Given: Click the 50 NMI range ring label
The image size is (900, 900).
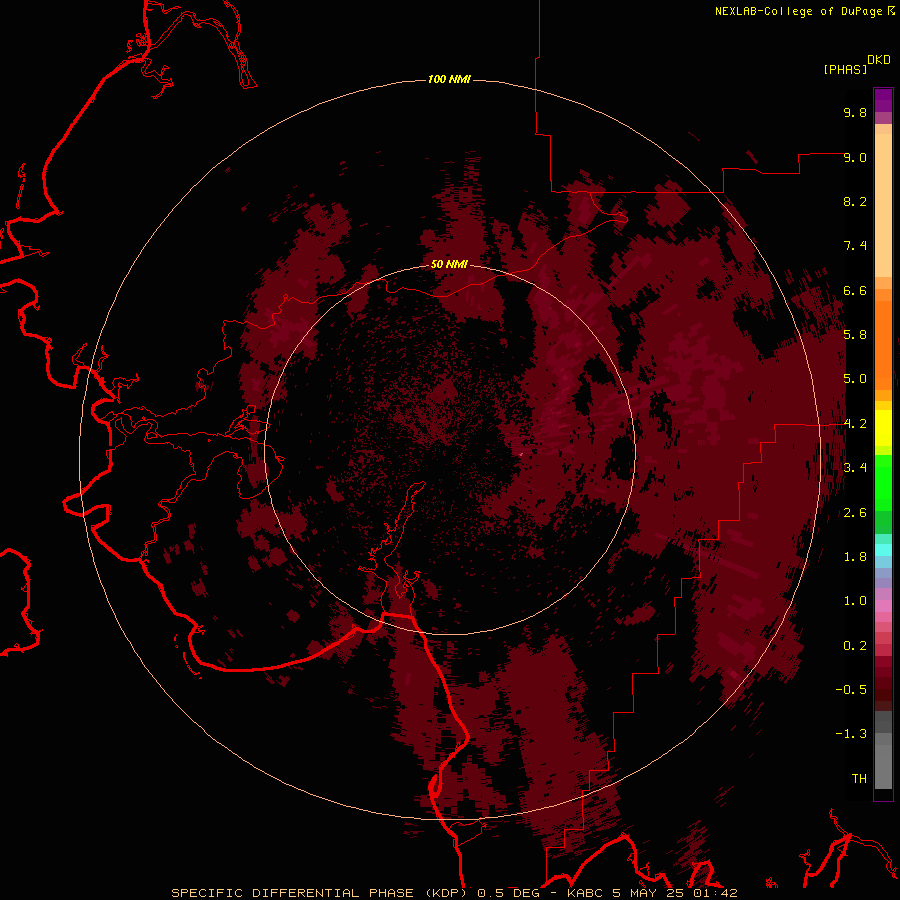Looking at the screenshot, I should [449, 264].
